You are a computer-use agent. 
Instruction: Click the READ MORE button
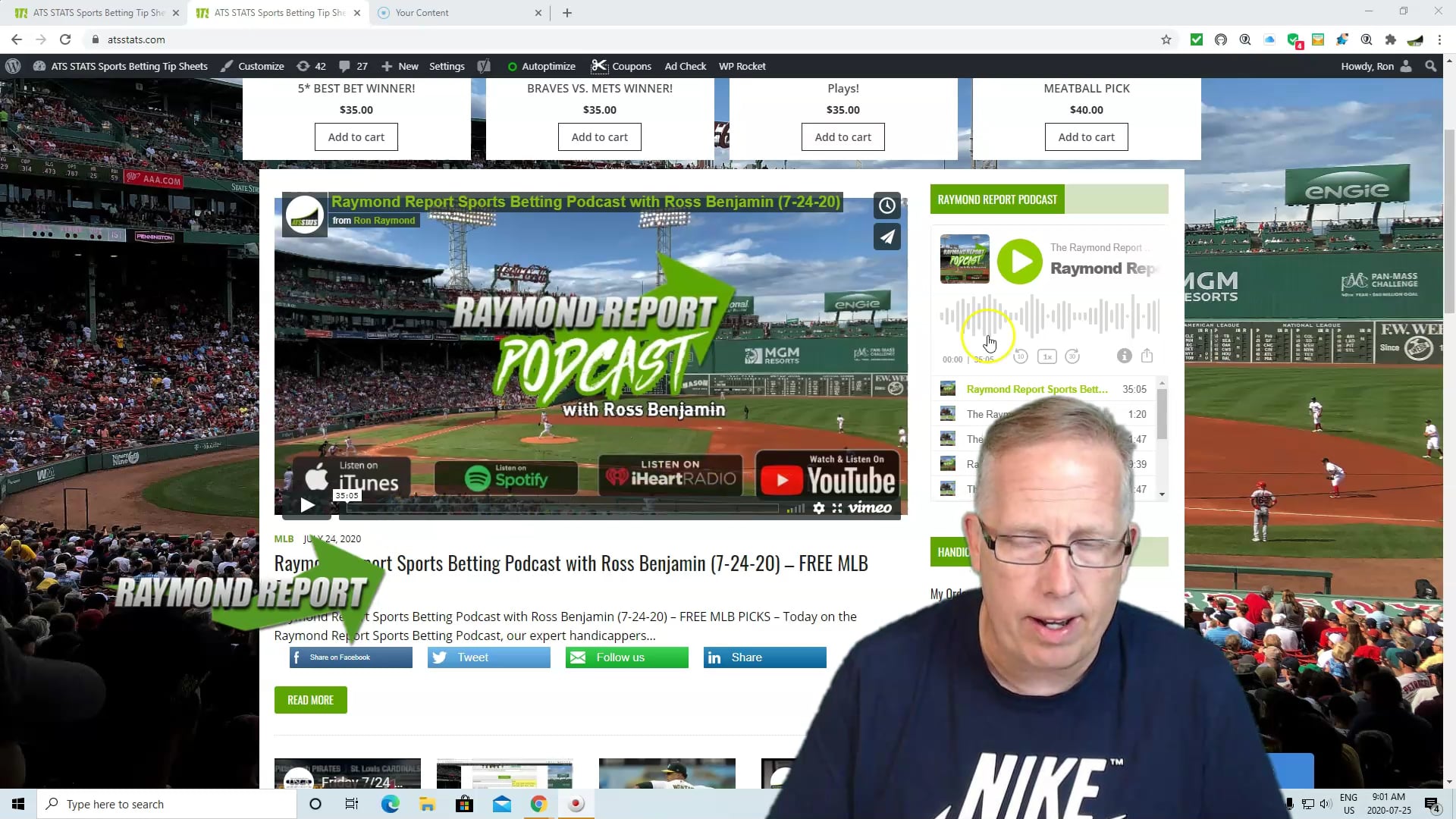pos(310,700)
